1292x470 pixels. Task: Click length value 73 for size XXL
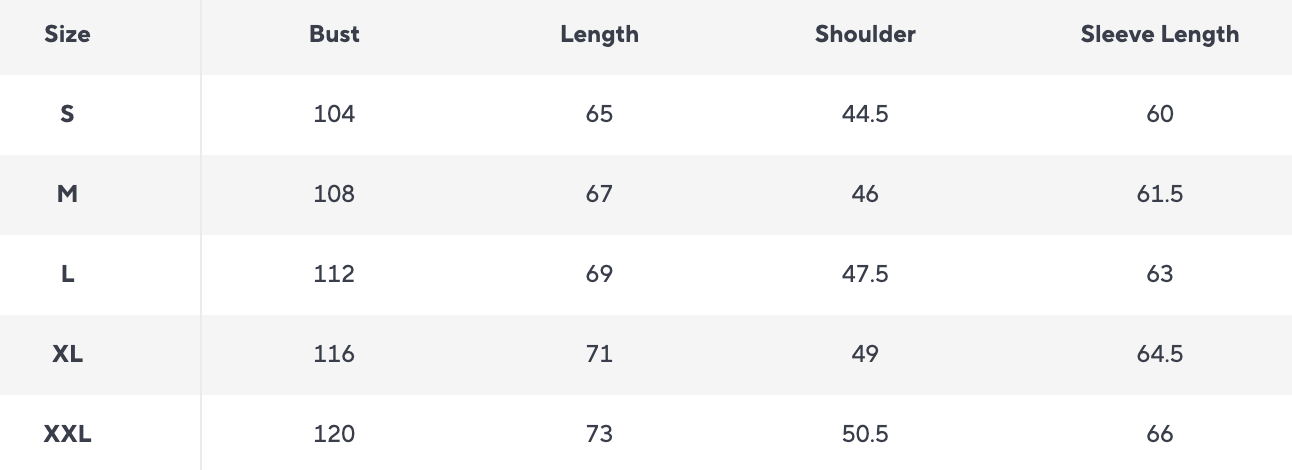[x=599, y=434]
